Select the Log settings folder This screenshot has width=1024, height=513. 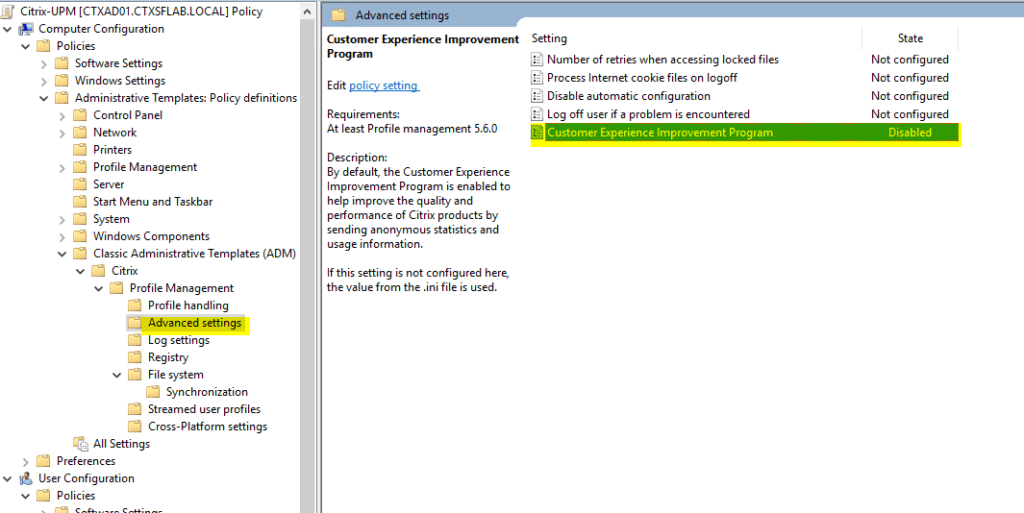178,340
